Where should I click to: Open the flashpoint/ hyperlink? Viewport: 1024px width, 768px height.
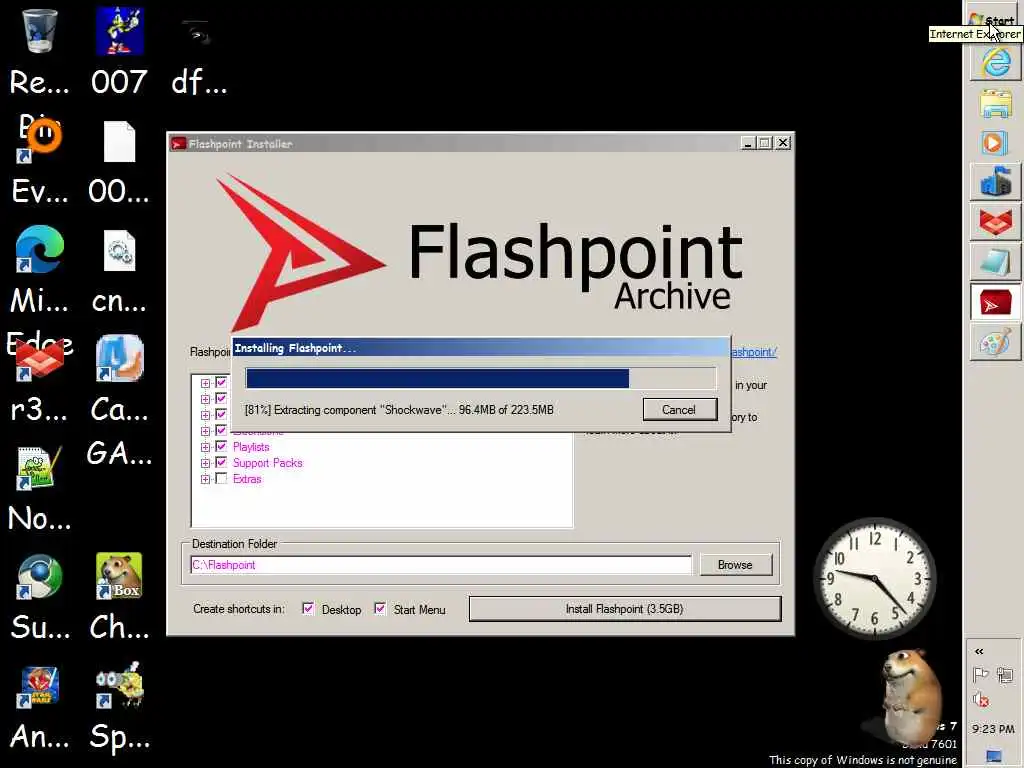[754, 352]
